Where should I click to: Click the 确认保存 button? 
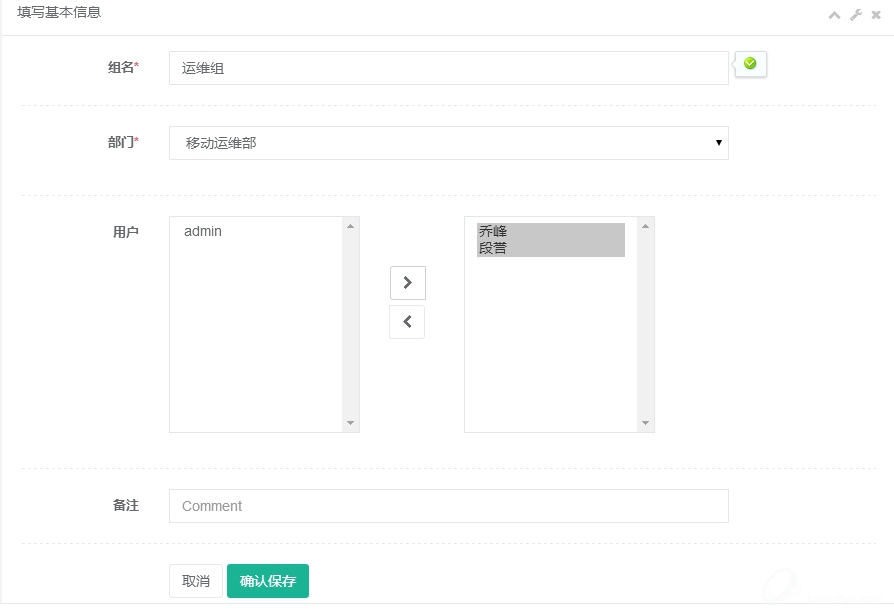click(267, 581)
